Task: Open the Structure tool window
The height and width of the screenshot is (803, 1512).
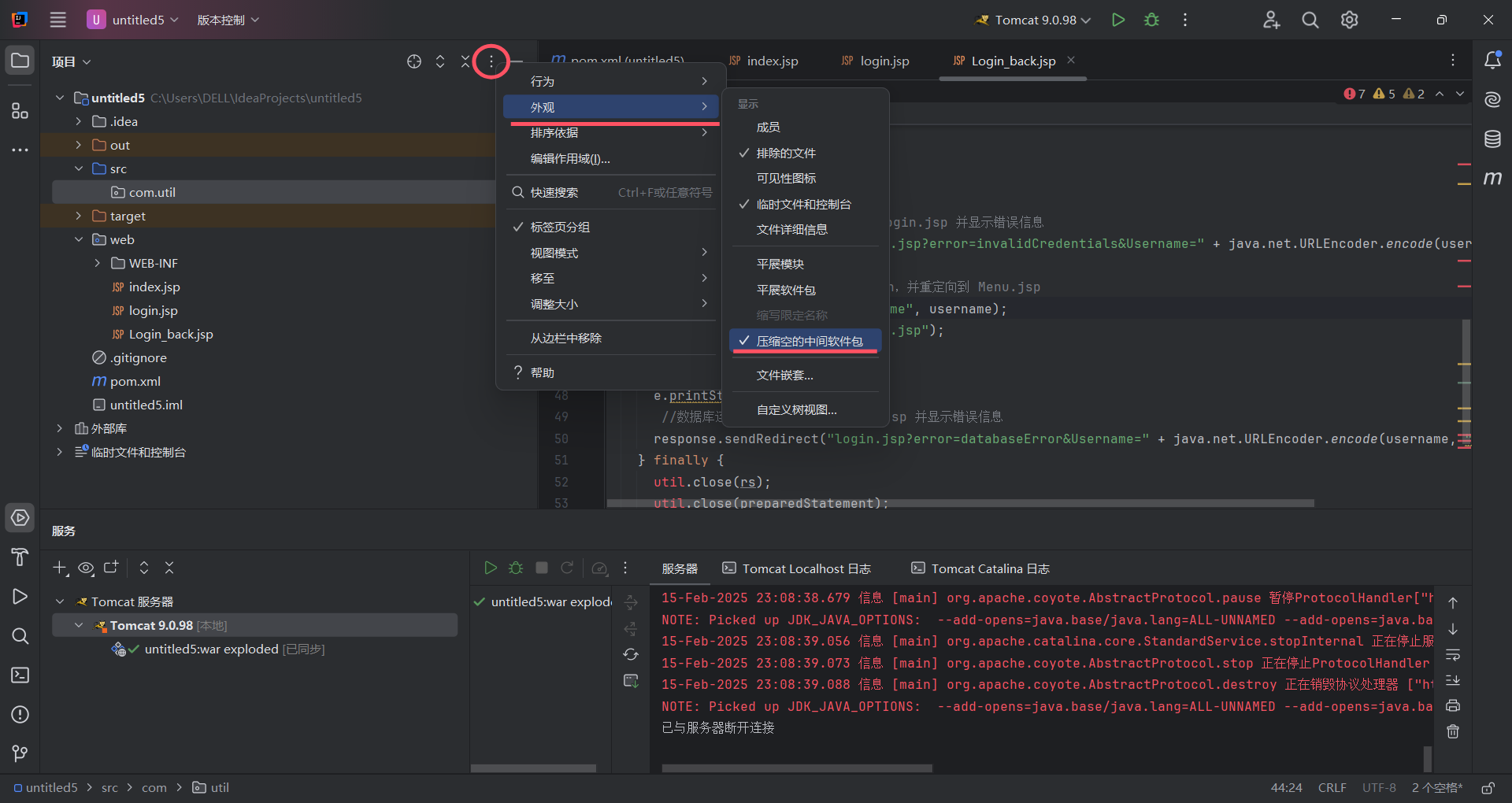Action: tap(20, 110)
